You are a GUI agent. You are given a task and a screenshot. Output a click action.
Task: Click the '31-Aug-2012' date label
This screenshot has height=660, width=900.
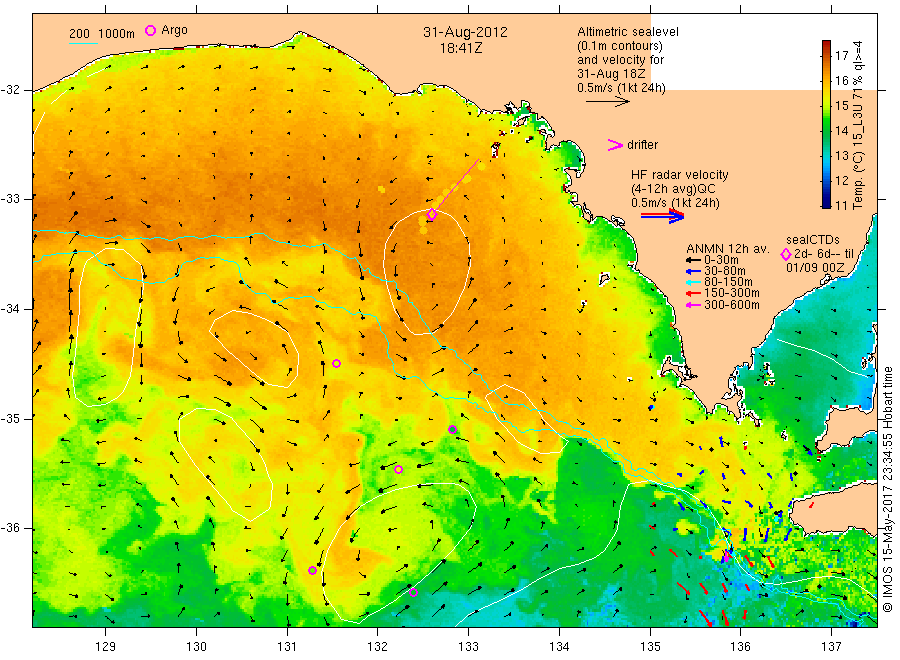465,32
